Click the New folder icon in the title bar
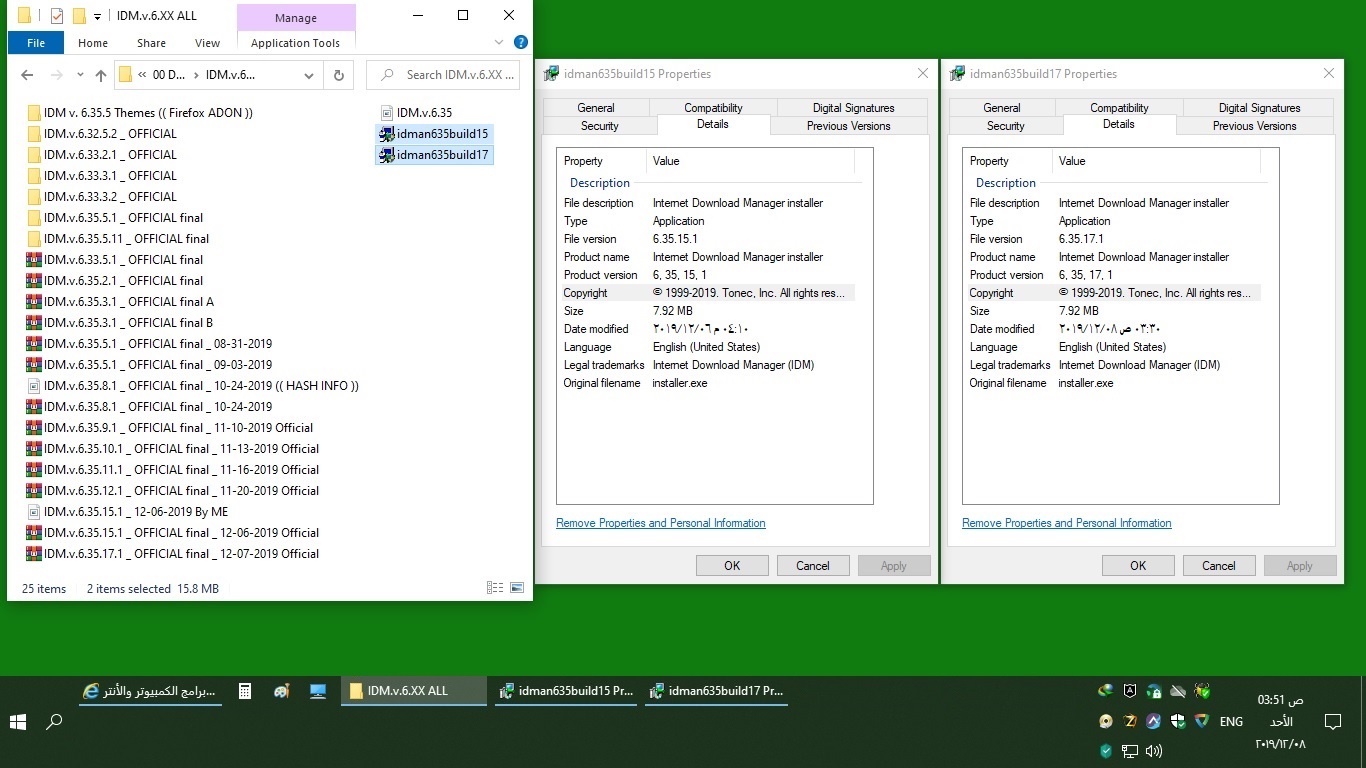Image resolution: width=1366 pixels, height=768 pixels. click(79, 16)
